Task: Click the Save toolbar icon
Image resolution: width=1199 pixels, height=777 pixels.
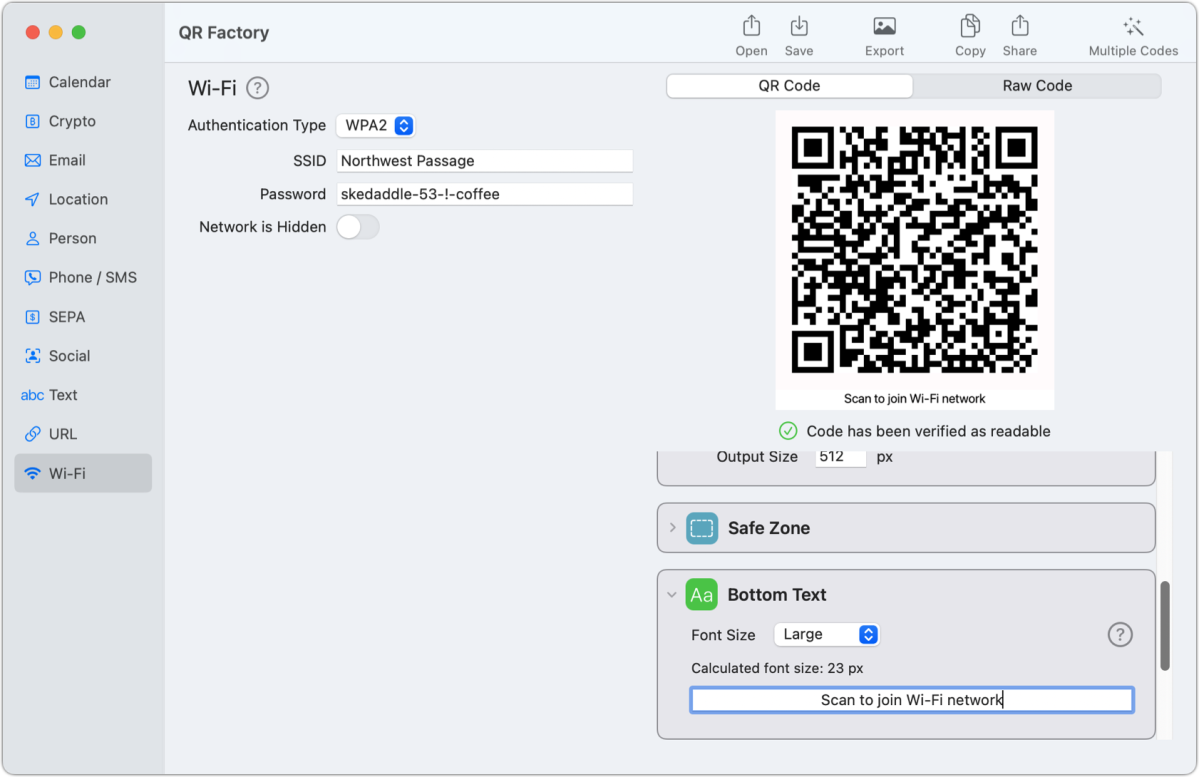Action: [x=798, y=27]
